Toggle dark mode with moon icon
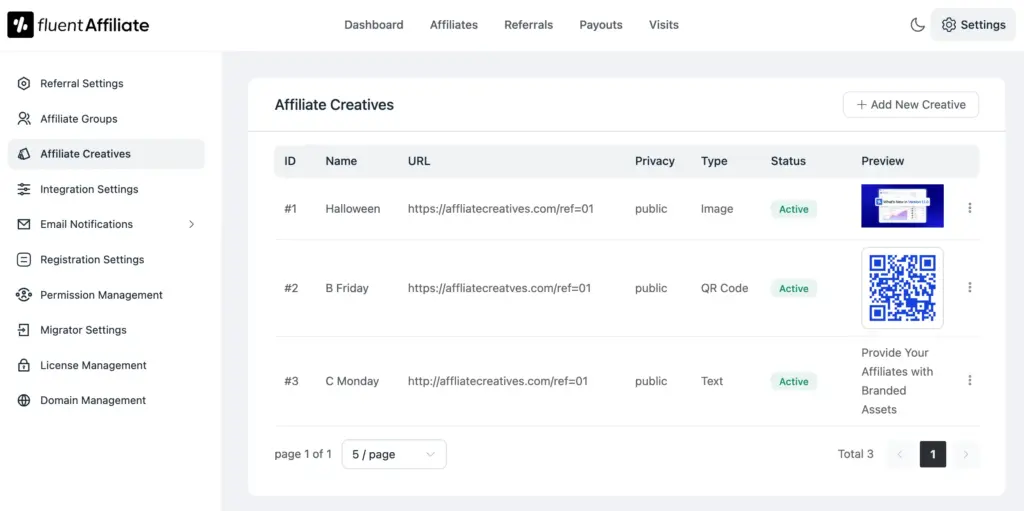This screenshot has height=511, width=1024. point(917,25)
